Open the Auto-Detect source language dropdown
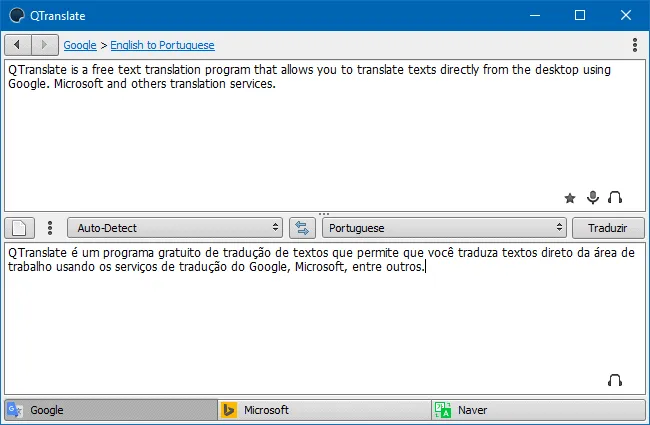Viewport: 650px width, 425px height. (x=175, y=228)
